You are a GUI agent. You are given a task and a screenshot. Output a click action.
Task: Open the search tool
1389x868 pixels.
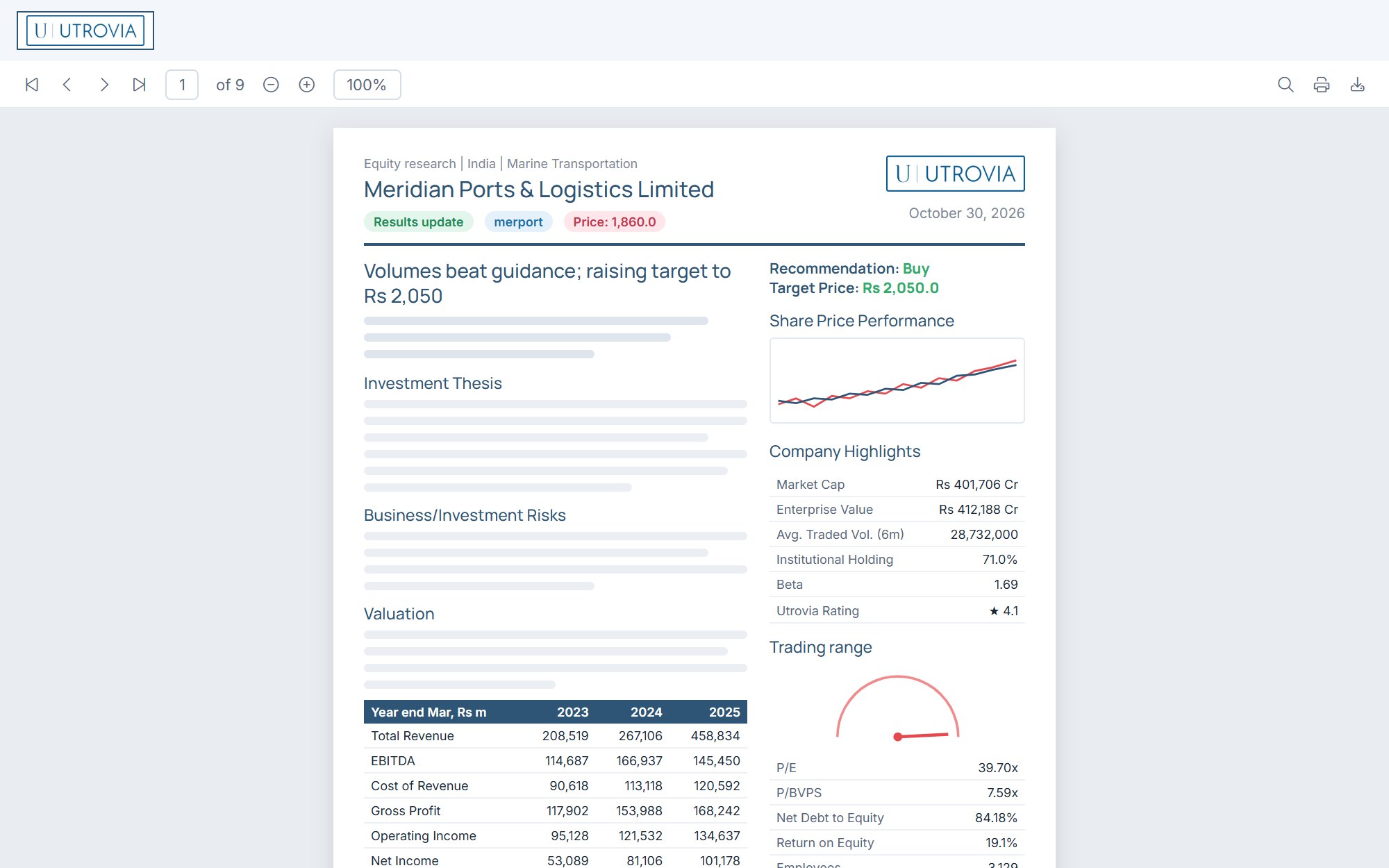(1286, 85)
